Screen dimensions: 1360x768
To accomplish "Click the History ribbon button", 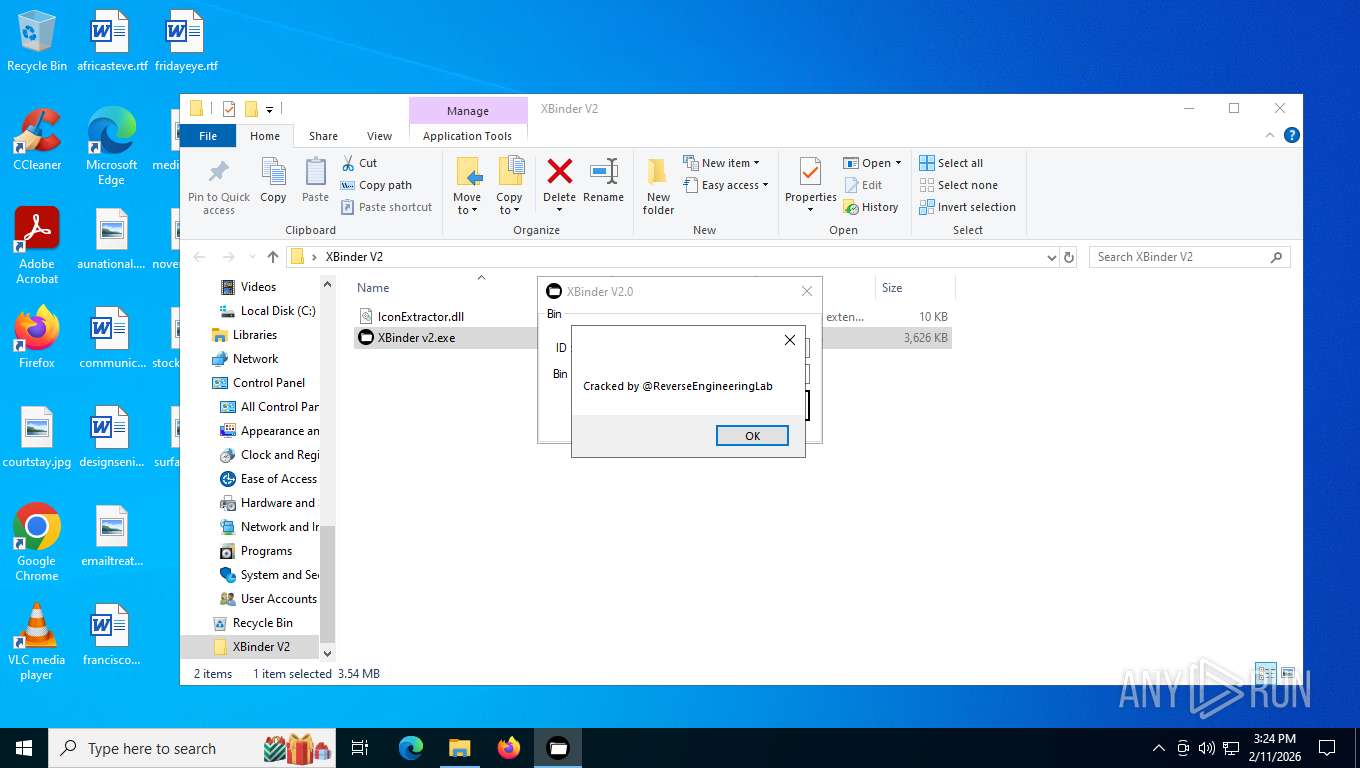I will click(x=871, y=207).
